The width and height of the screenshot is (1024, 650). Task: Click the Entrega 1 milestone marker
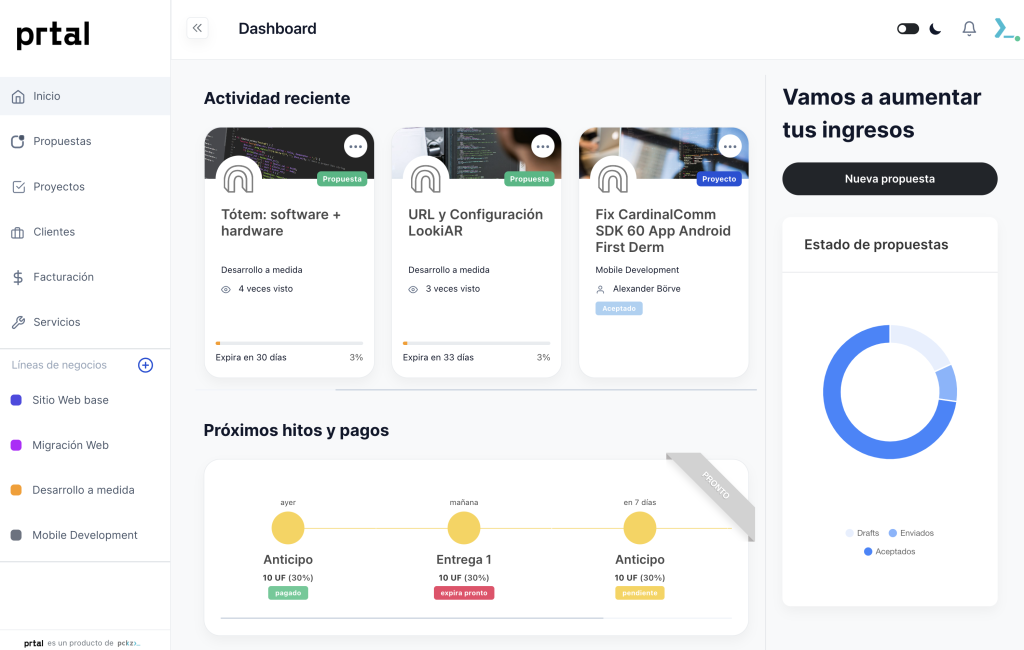[464, 528]
